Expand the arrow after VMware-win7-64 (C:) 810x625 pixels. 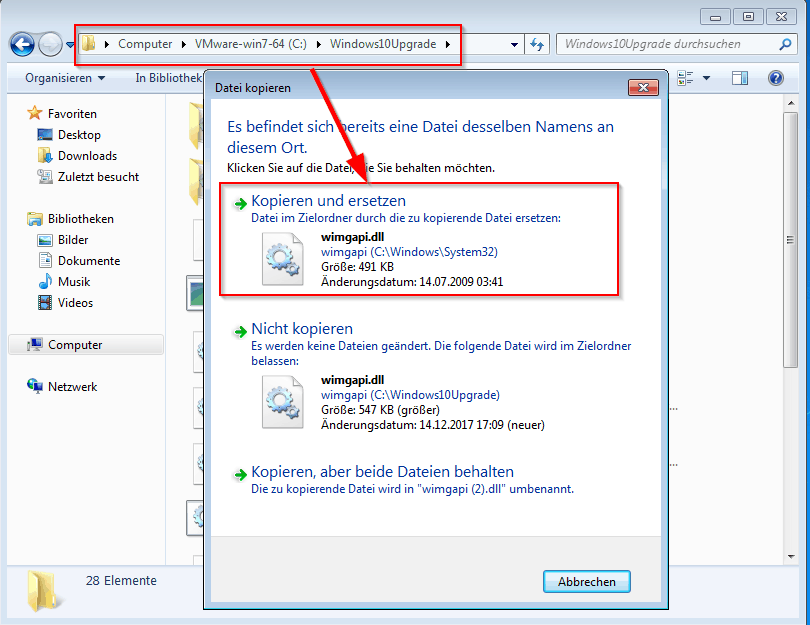click(319, 44)
